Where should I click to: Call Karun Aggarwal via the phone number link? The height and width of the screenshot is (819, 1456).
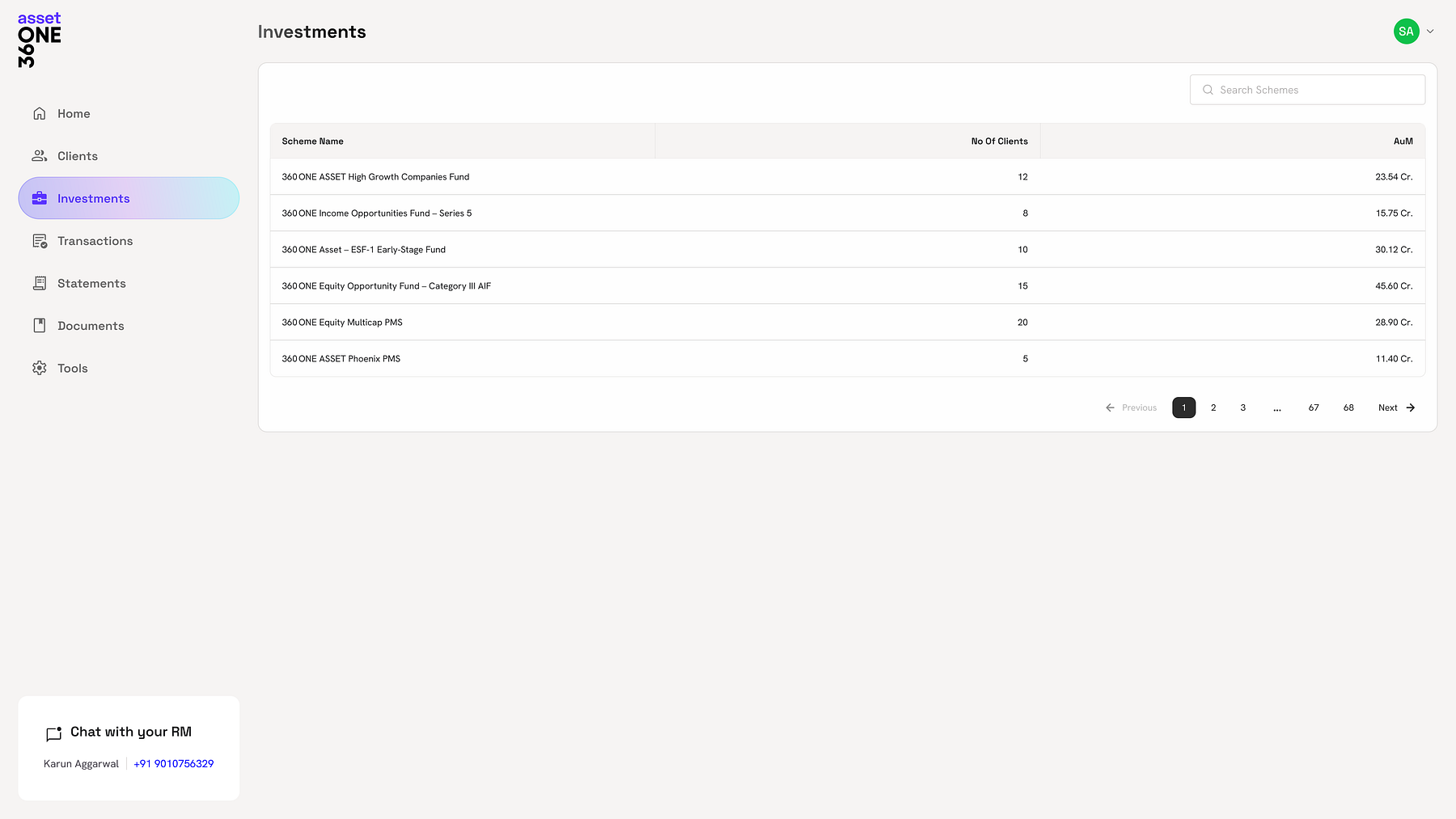point(173,763)
